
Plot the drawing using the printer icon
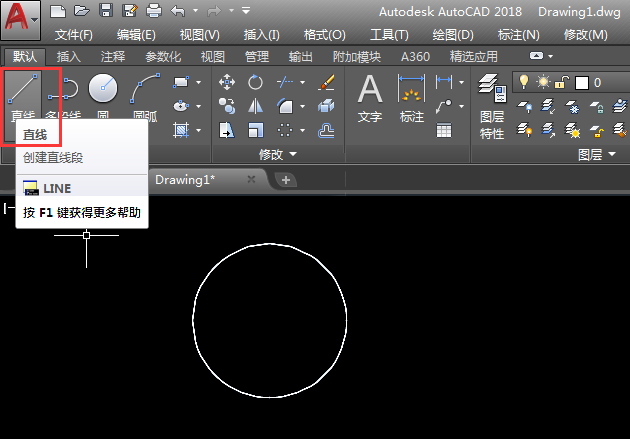(x=154, y=11)
